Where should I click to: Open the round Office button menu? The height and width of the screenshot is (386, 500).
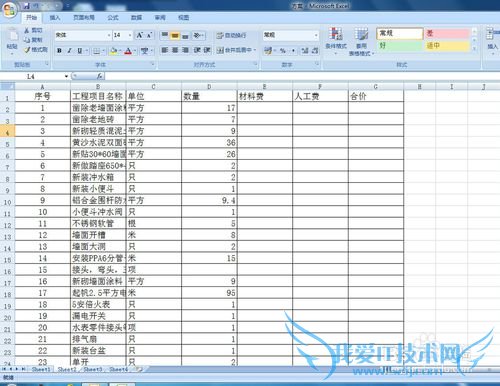pos(9,9)
